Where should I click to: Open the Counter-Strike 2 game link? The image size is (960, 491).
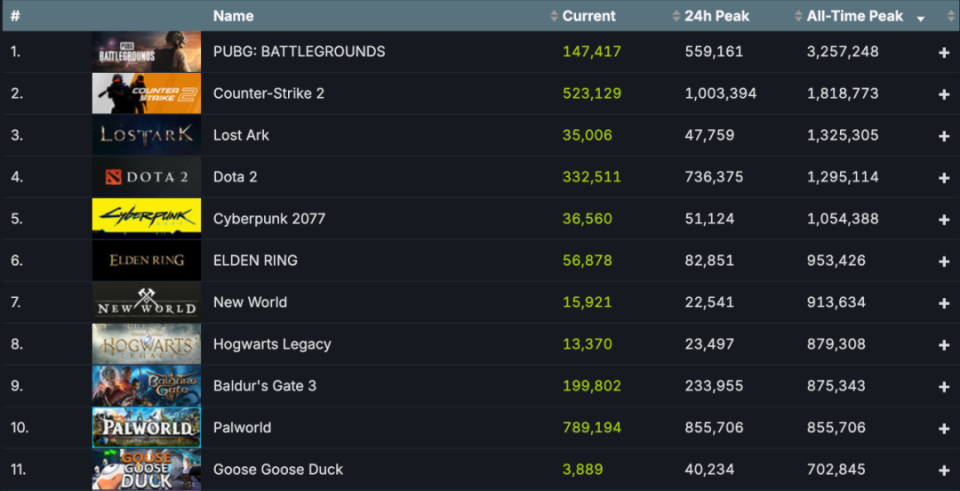(x=269, y=93)
